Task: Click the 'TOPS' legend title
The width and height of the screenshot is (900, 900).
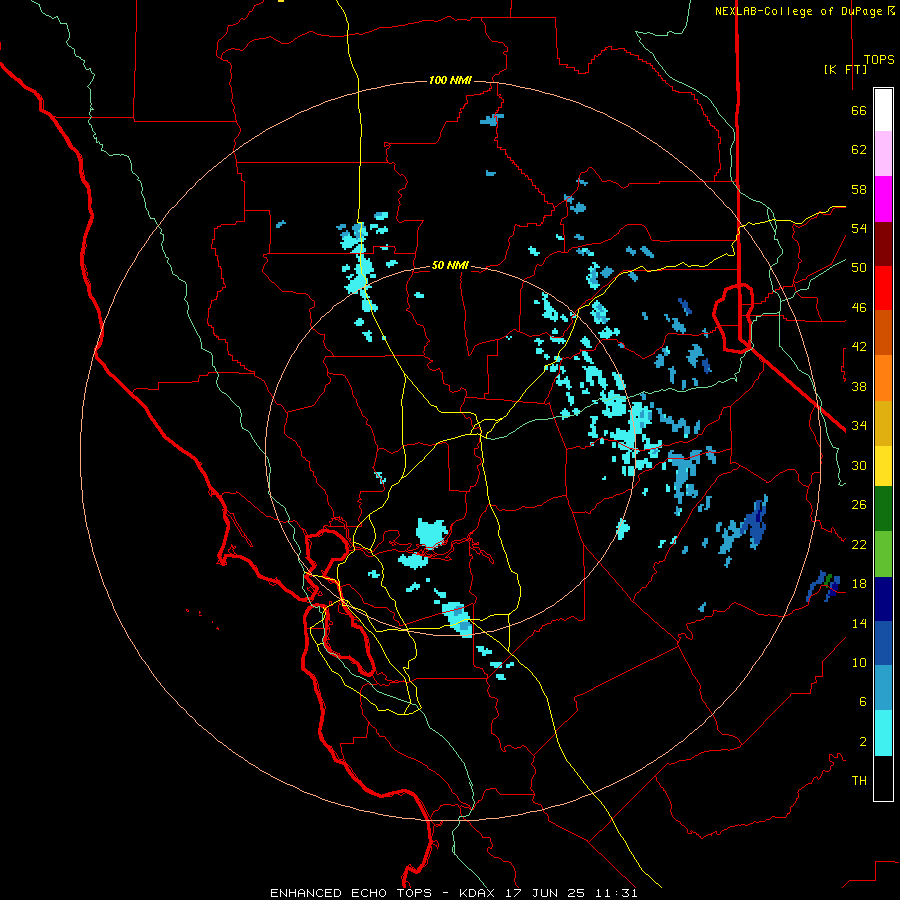Action: pyautogui.click(x=879, y=60)
